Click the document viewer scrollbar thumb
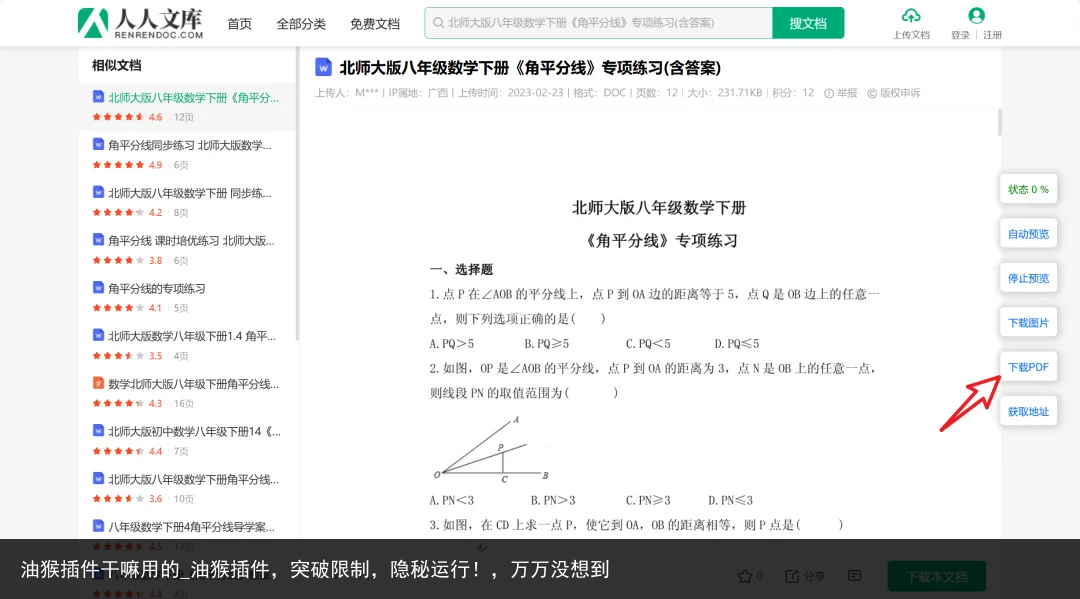1080x599 pixels. pos(999,123)
